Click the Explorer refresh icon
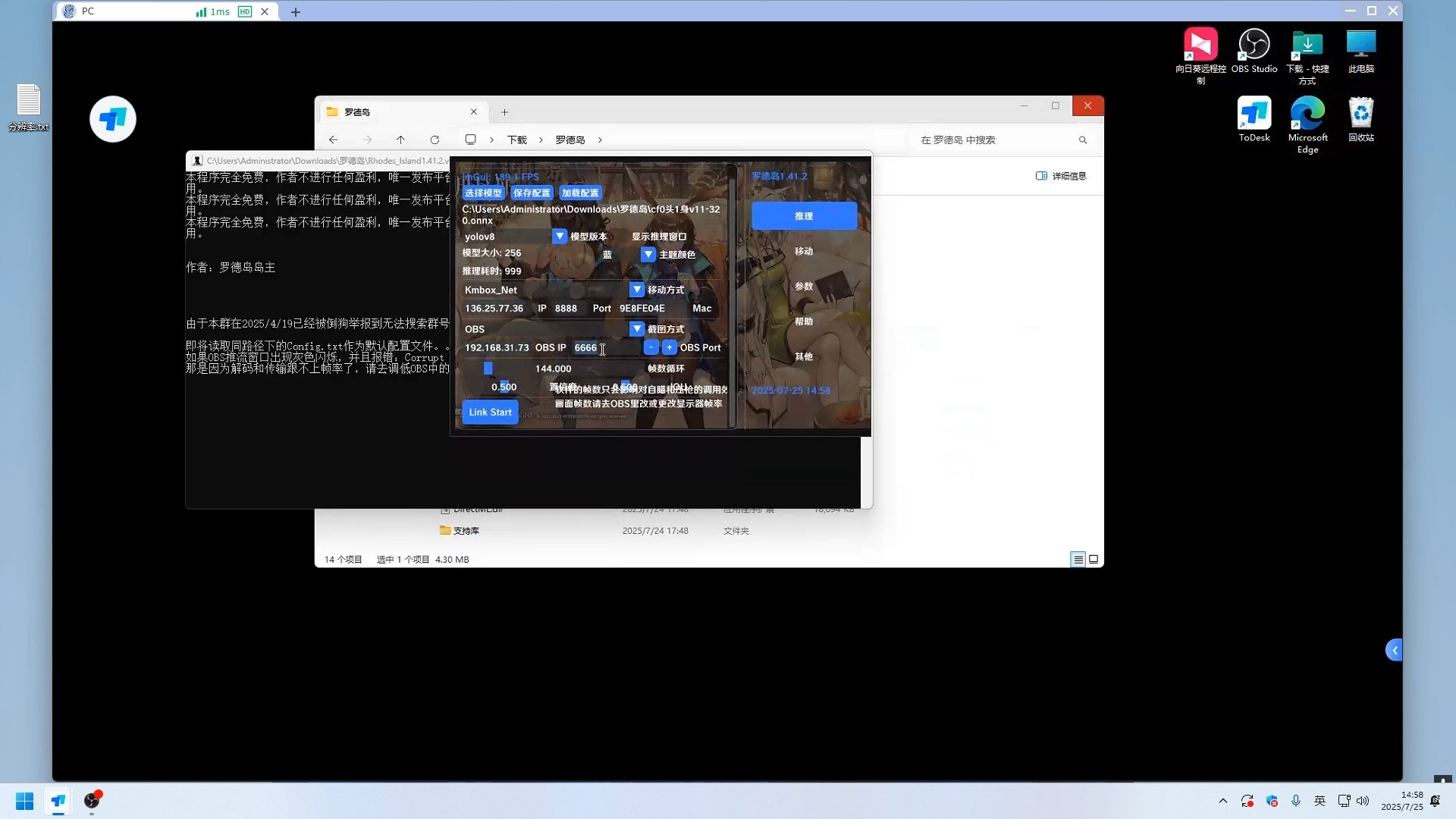This screenshot has width=1456, height=819. [435, 140]
